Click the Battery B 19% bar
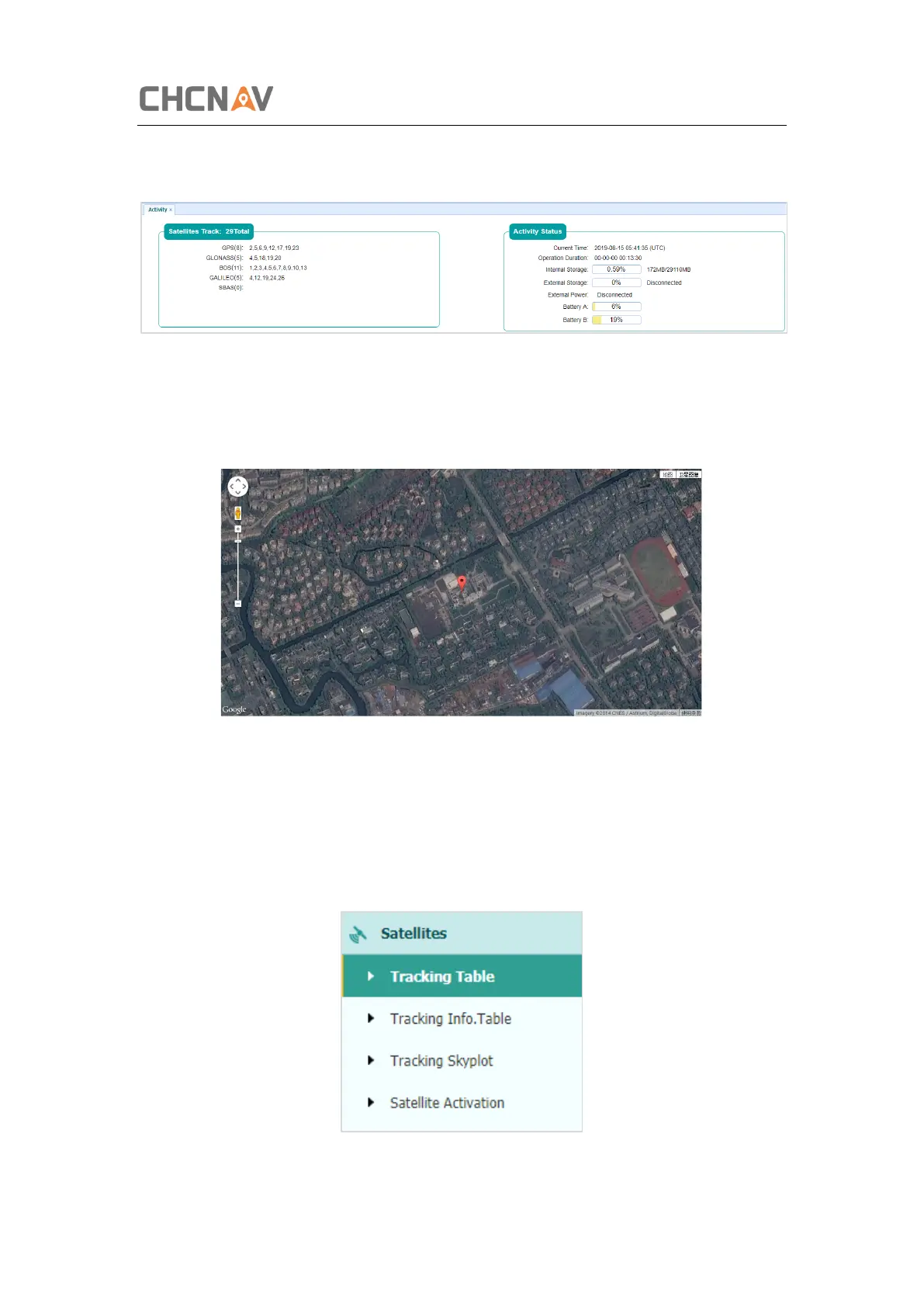This screenshot has height=1307, width=924. pyautogui.click(x=616, y=320)
